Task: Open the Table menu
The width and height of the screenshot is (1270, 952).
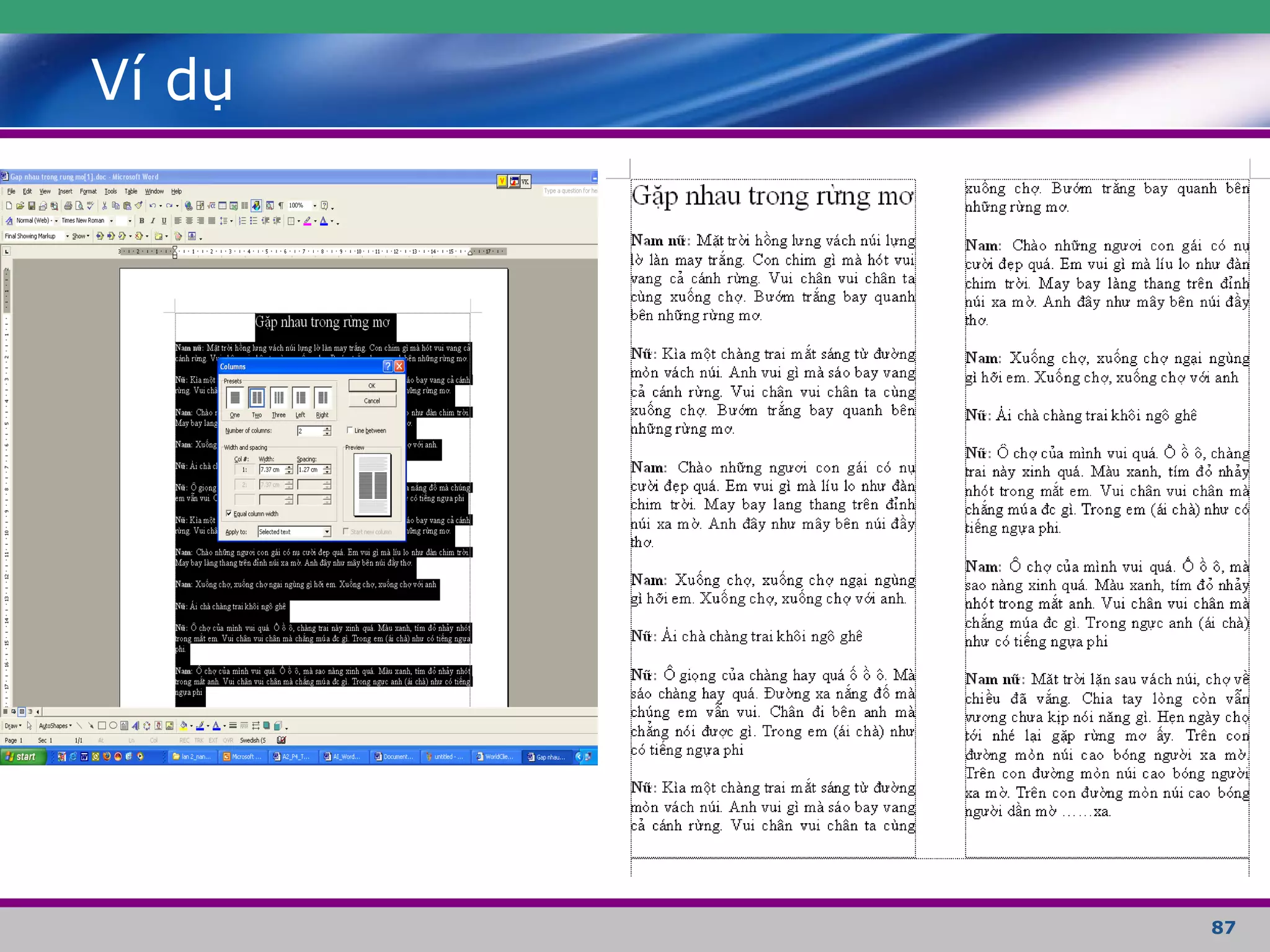Action: (x=131, y=192)
